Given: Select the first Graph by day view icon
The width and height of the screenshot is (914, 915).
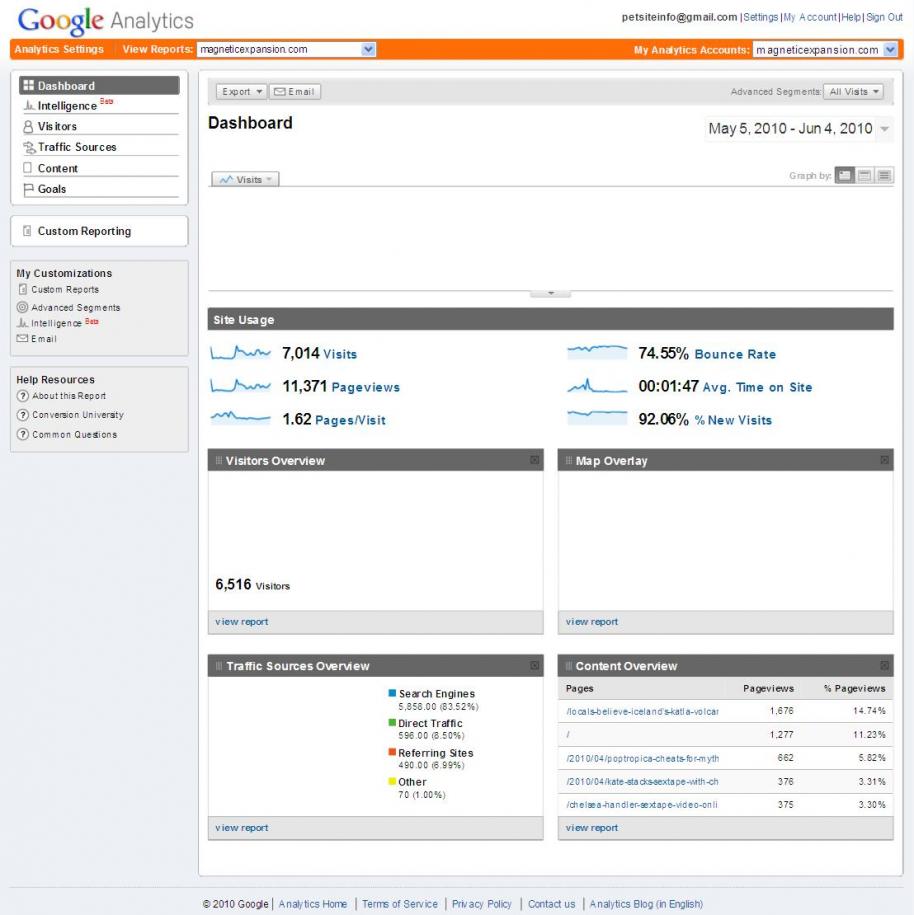Looking at the screenshot, I should tap(845, 175).
